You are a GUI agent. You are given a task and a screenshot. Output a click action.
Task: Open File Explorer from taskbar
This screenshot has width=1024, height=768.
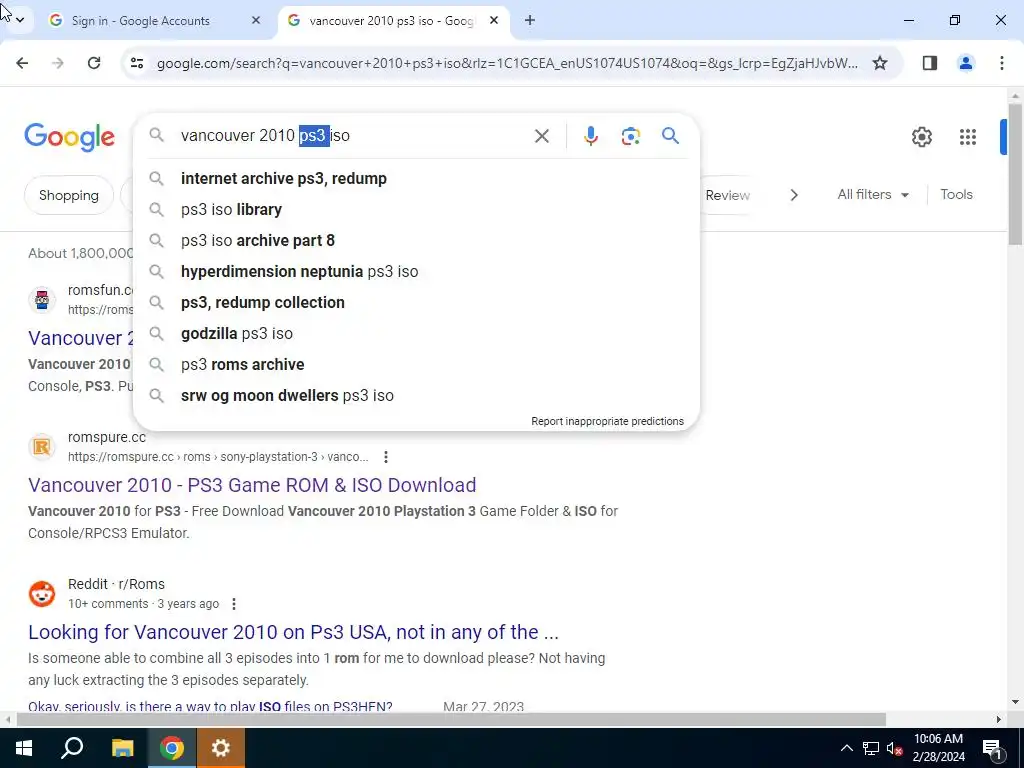tap(122, 748)
